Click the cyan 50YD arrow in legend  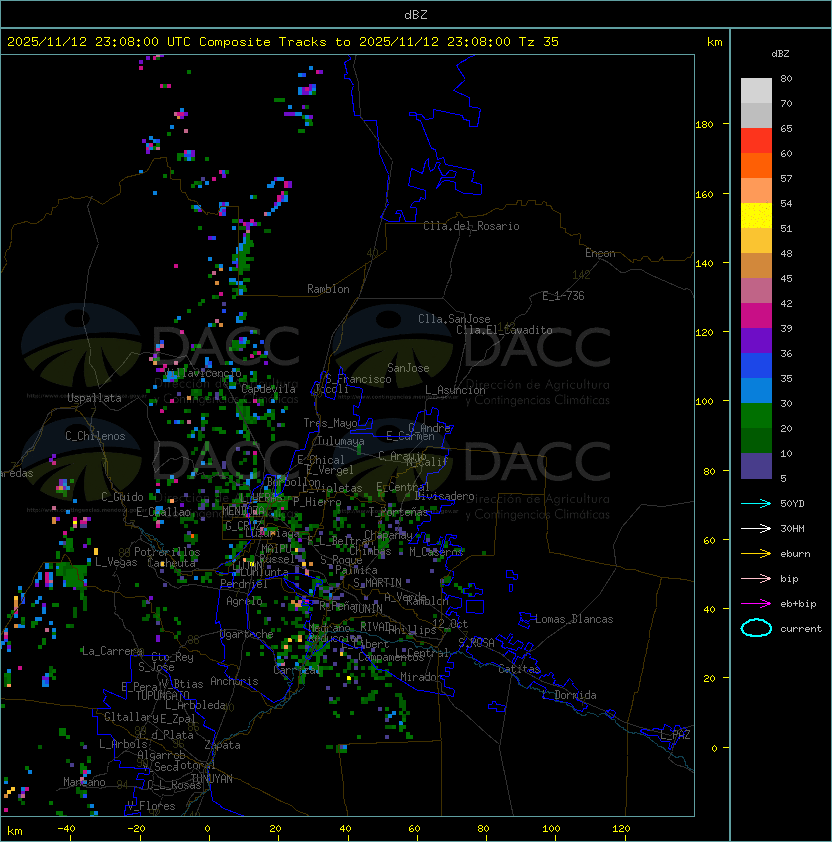(x=756, y=503)
